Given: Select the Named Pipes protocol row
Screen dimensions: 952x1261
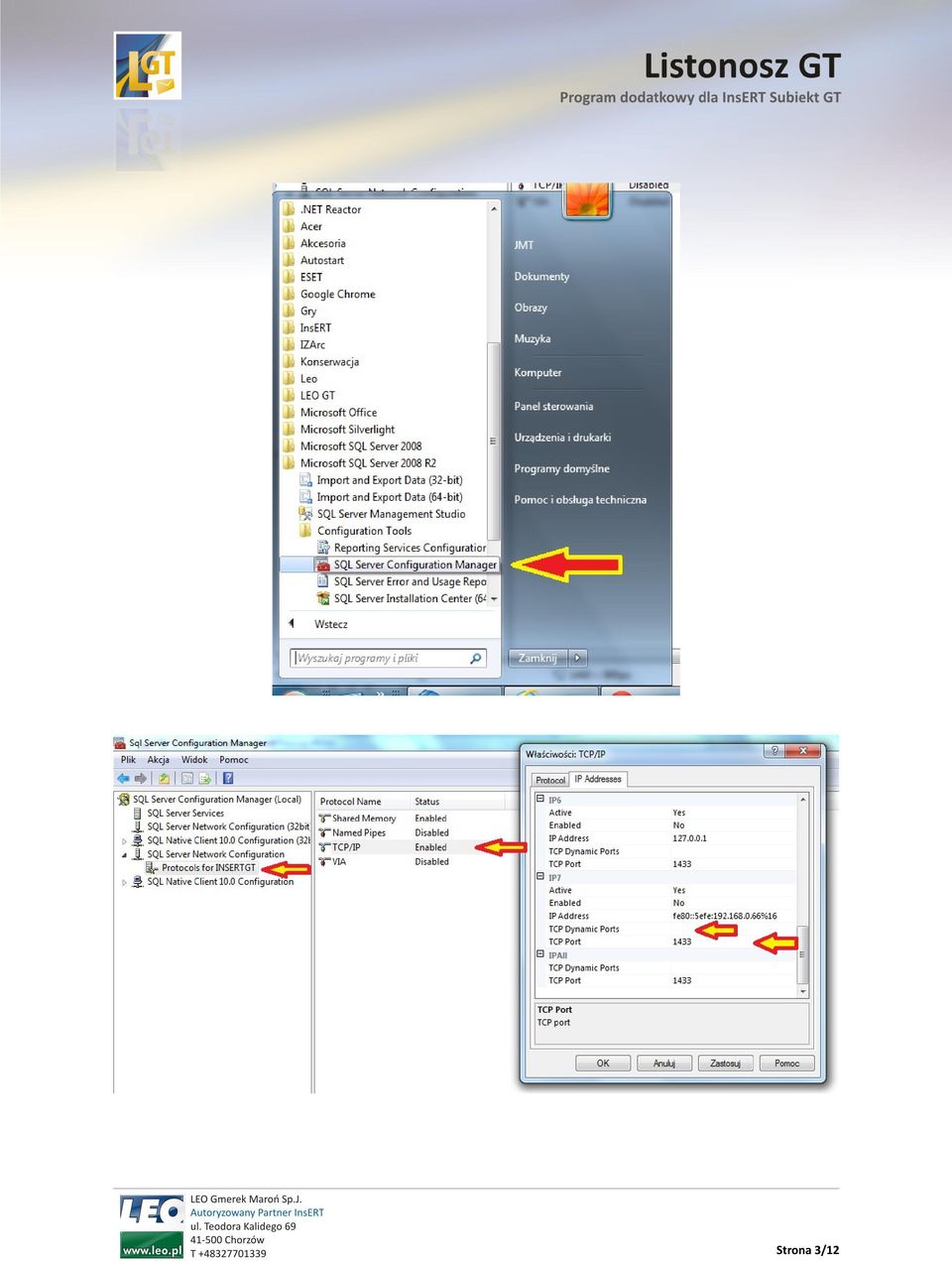Looking at the screenshot, I should coord(352,832).
